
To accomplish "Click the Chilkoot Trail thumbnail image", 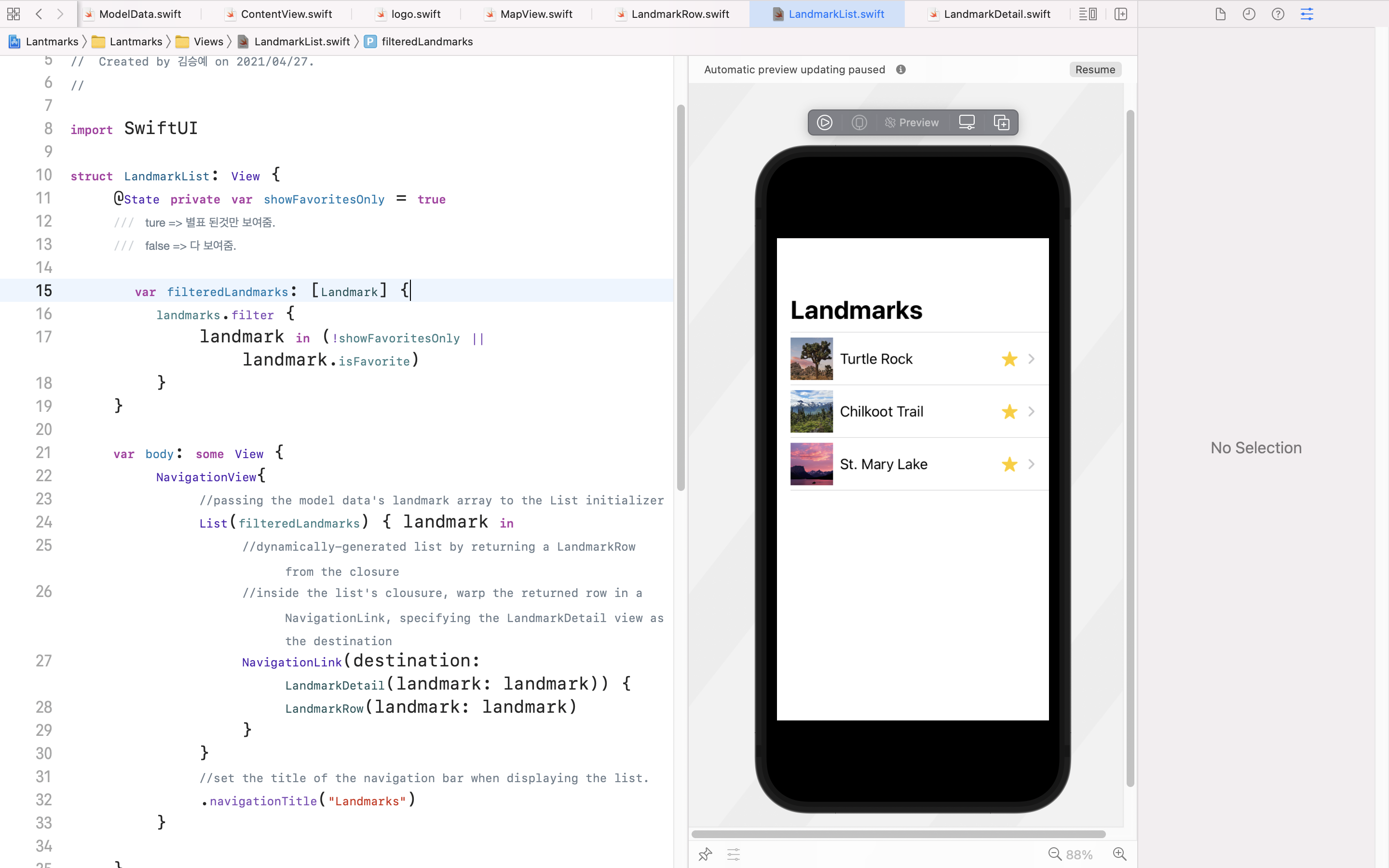I will (x=811, y=412).
